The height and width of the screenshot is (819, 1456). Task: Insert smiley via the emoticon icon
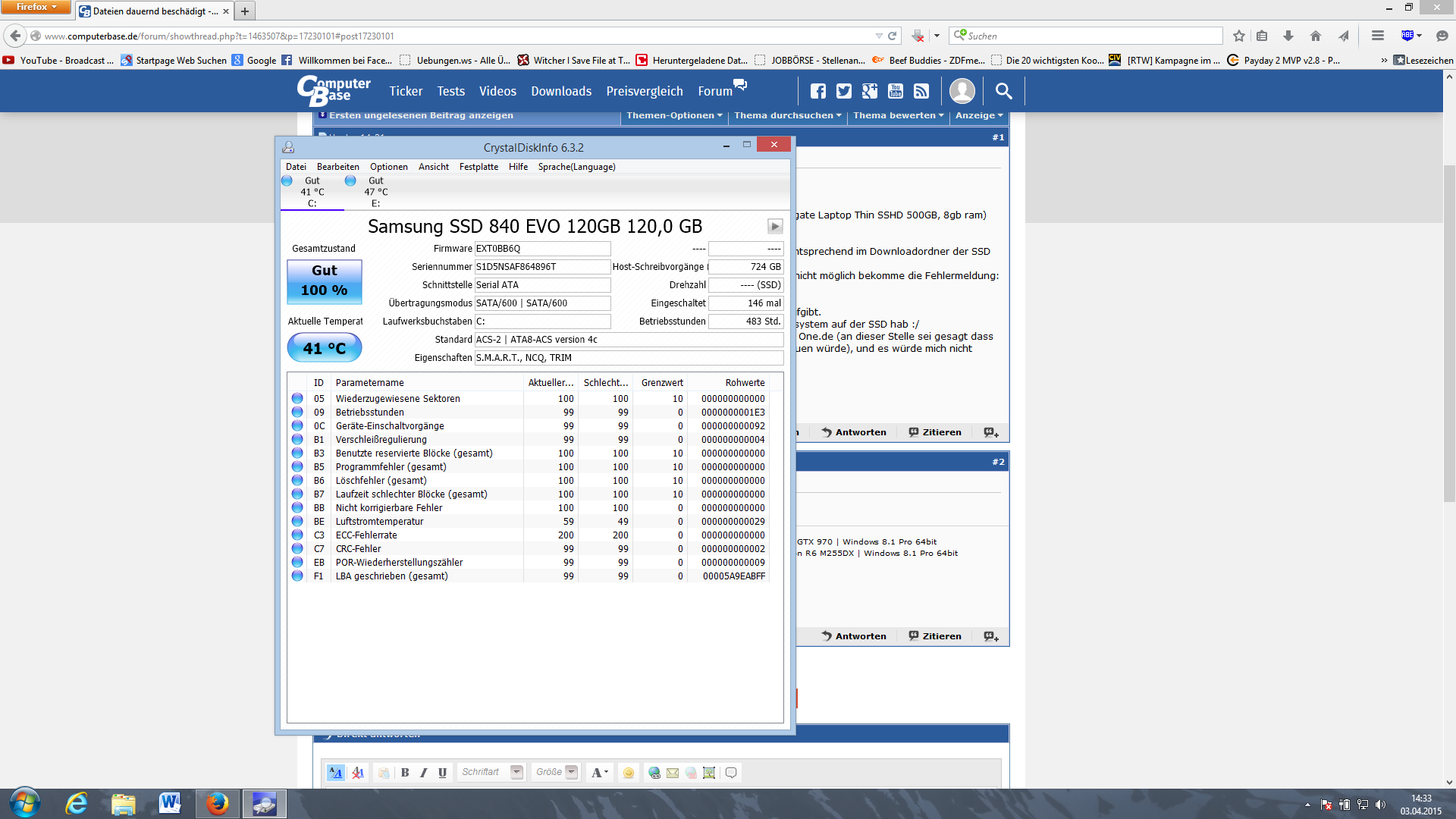pyautogui.click(x=628, y=773)
